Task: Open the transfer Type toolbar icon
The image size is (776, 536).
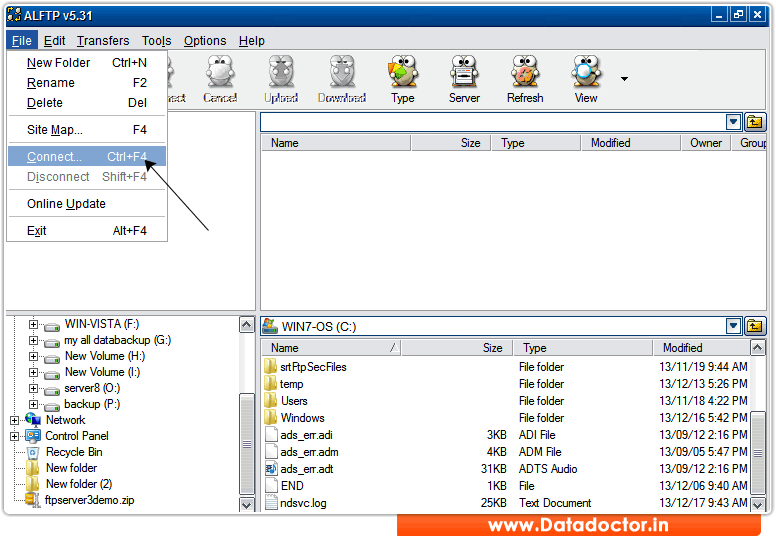Action: [403, 78]
